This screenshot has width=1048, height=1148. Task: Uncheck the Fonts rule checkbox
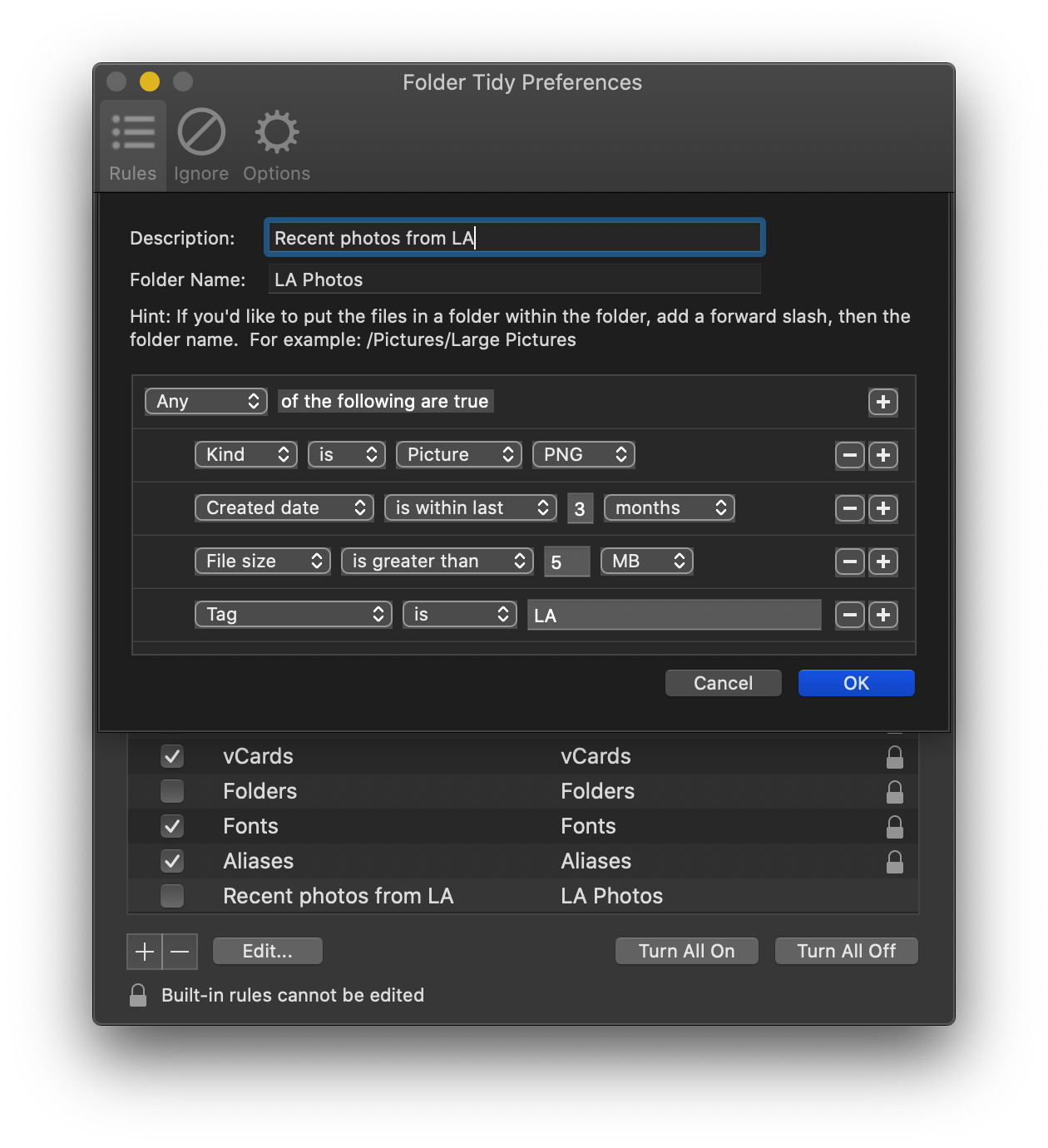click(172, 826)
